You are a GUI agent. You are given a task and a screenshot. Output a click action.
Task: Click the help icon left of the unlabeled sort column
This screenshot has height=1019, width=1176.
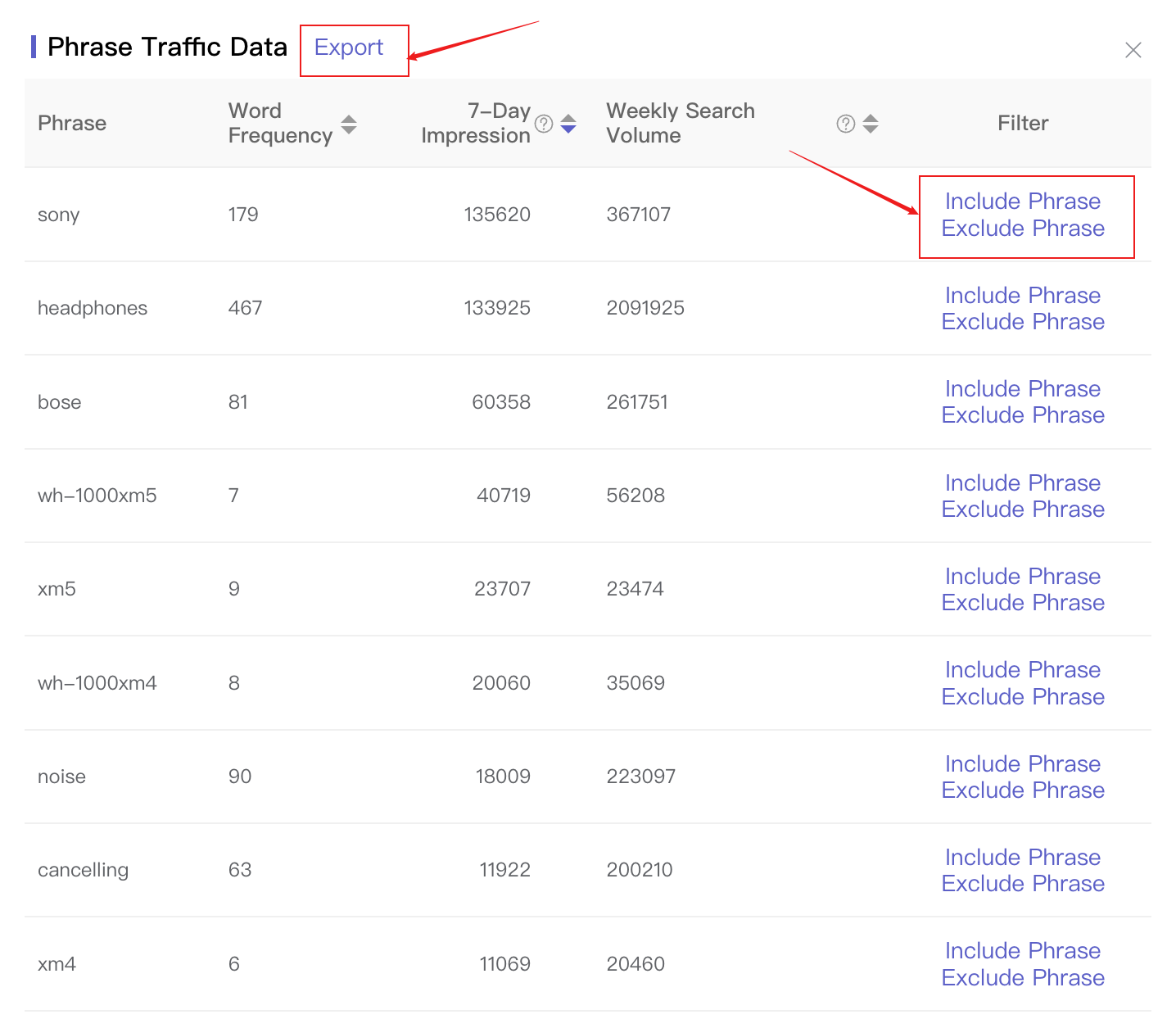[x=844, y=124]
